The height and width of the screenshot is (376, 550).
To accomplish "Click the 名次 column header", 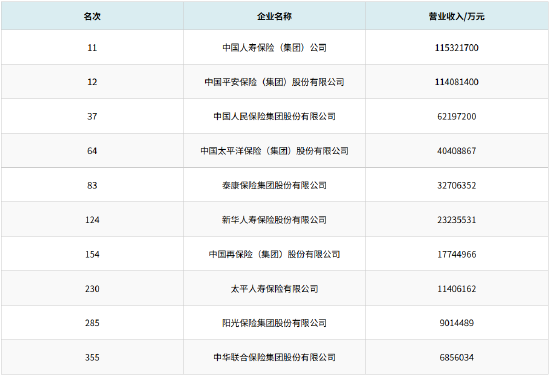I will (92, 16).
